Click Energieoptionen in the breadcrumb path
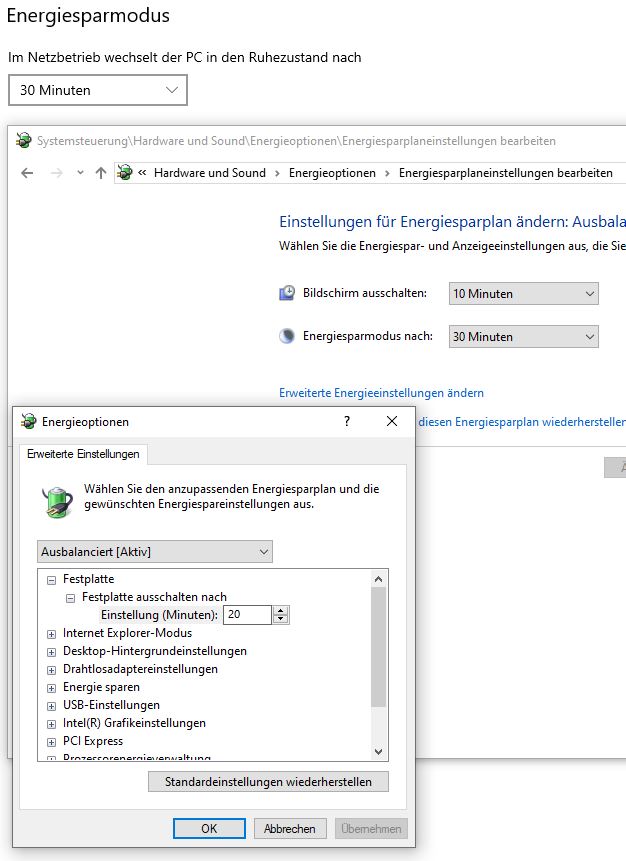This screenshot has height=861, width=626. coord(332,173)
